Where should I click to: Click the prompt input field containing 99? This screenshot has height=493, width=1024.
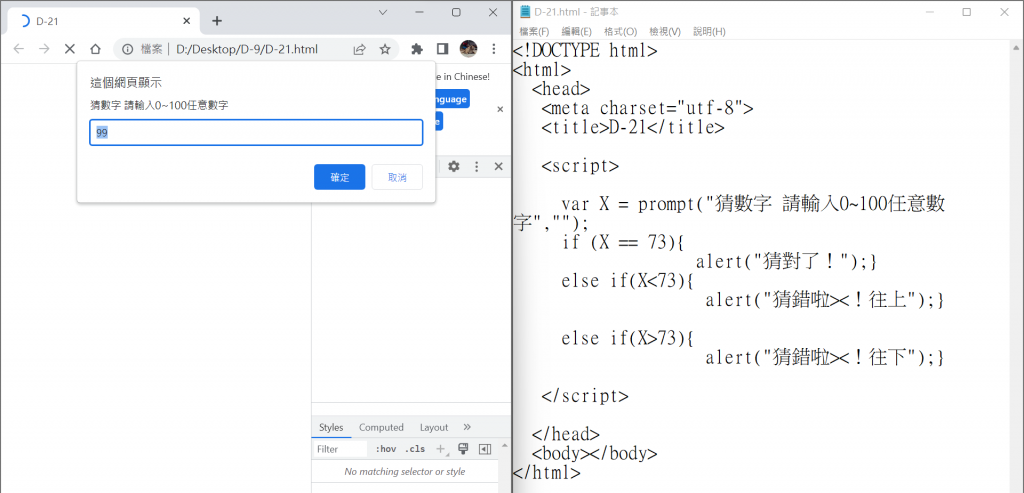click(x=256, y=132)
